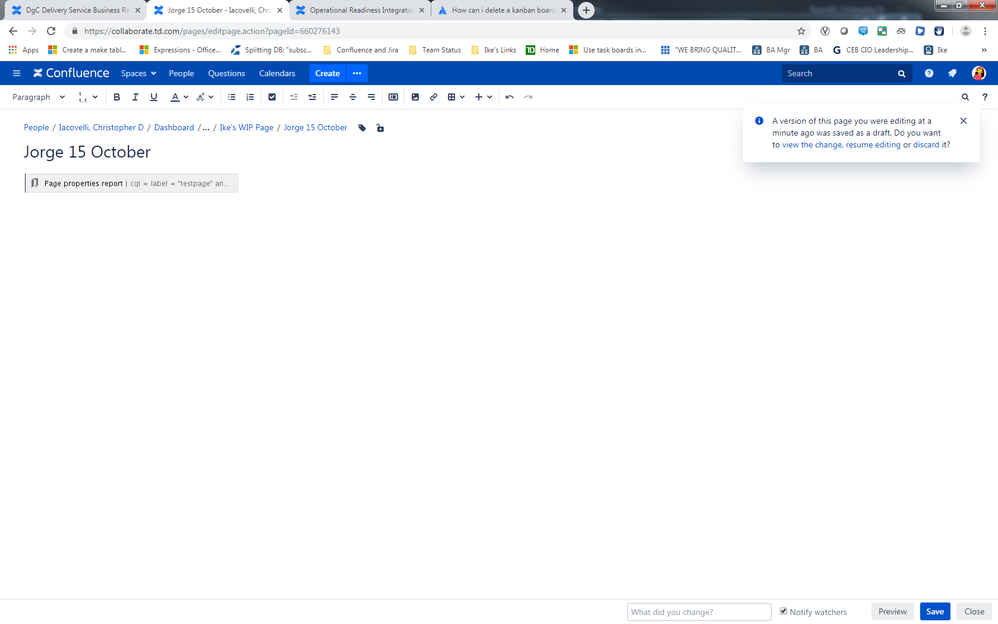Open editor help question mark
The width and height of the screenshot is (998, 624).
pos(985,97)
